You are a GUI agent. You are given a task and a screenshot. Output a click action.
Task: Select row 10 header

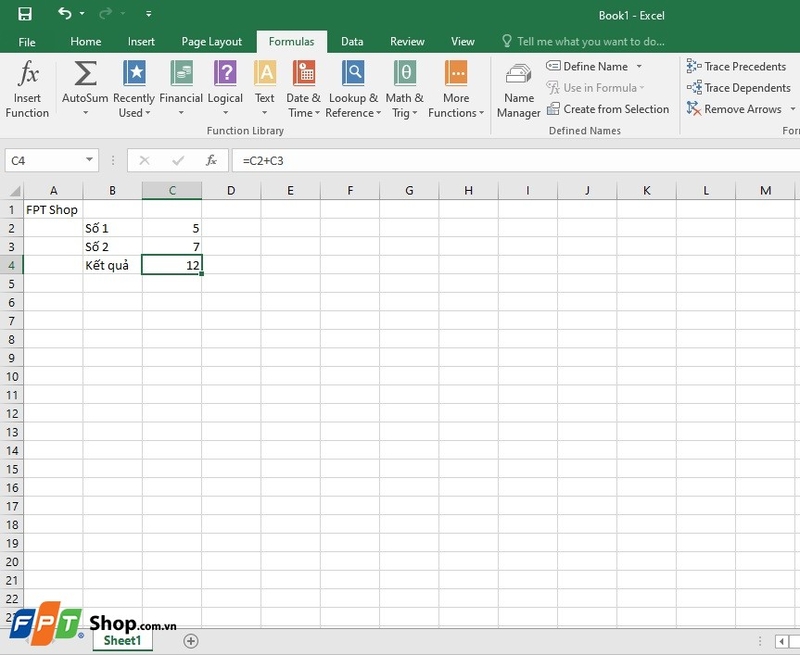tap(12, 376)
